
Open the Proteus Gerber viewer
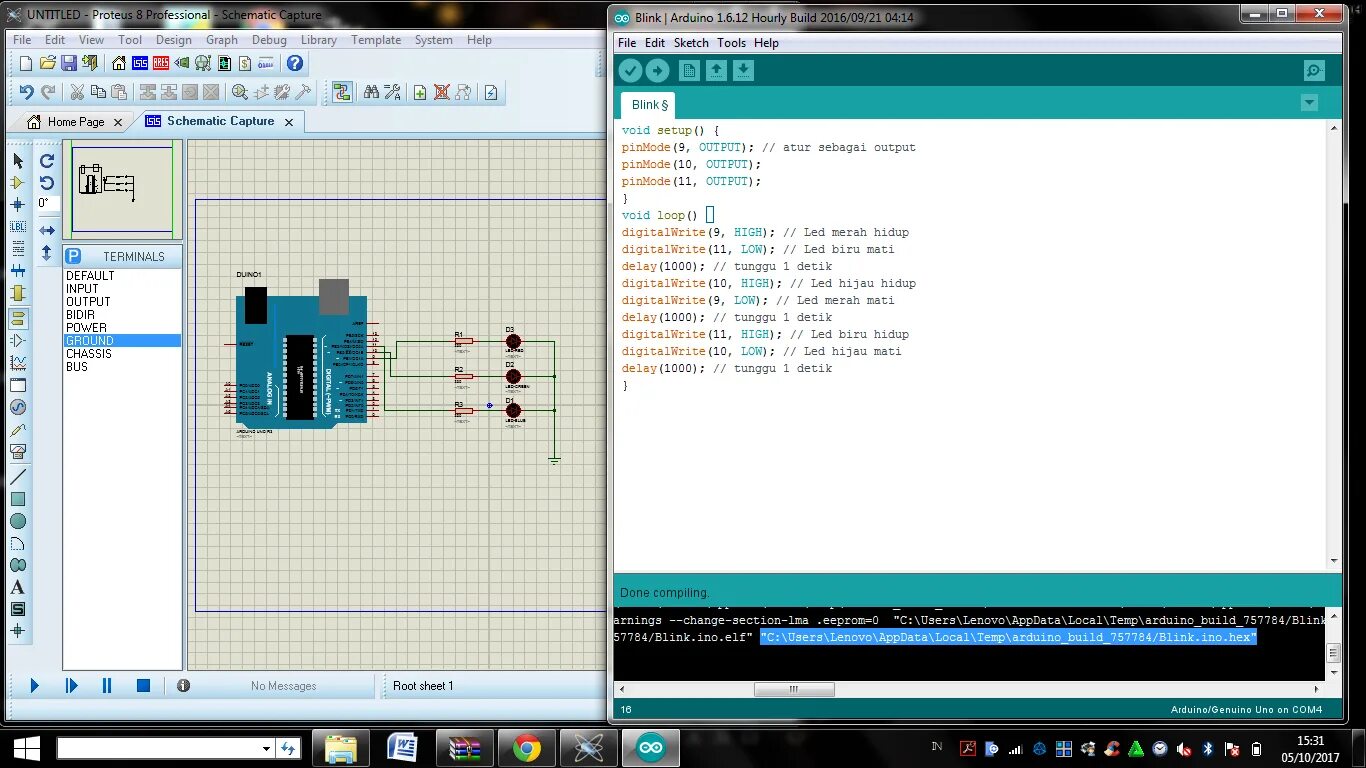(x=203, y=63)
